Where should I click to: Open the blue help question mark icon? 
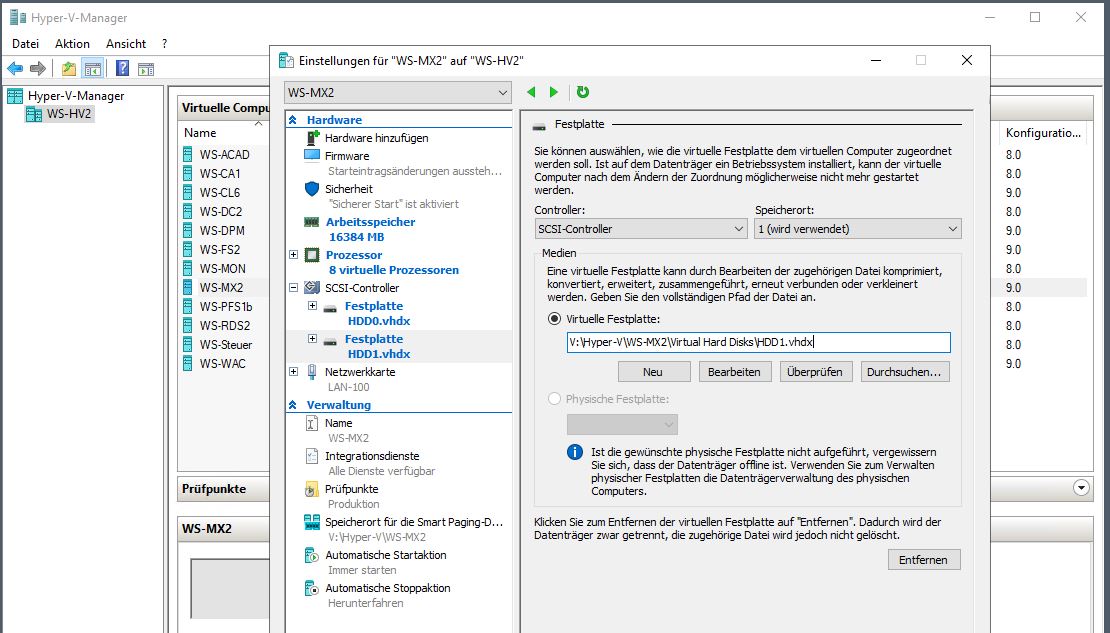coord(122,69)
